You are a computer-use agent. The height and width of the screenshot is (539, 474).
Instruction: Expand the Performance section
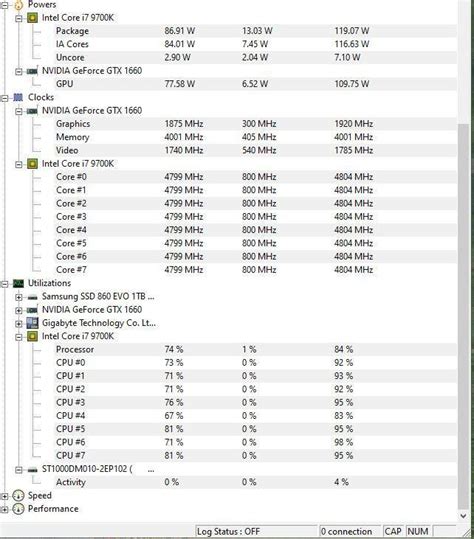(4, 509)
